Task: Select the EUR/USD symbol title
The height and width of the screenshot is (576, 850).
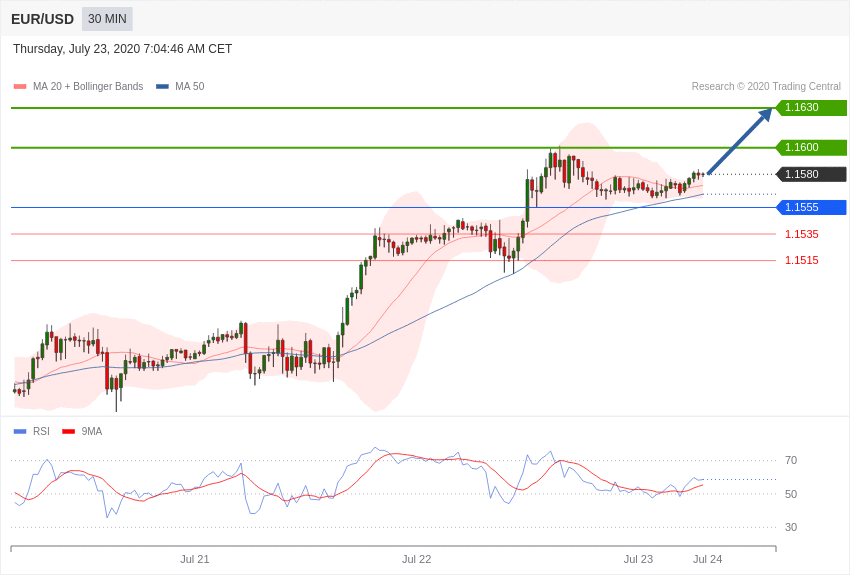Action: [42, 20]
